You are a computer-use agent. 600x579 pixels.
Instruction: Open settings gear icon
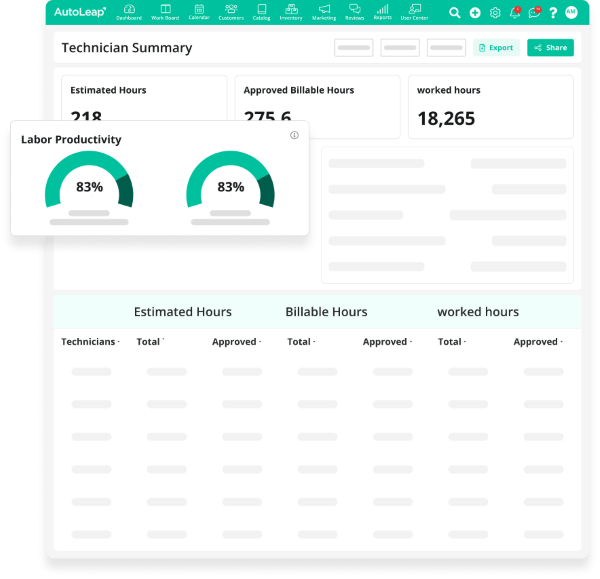[x=495, y=13]
